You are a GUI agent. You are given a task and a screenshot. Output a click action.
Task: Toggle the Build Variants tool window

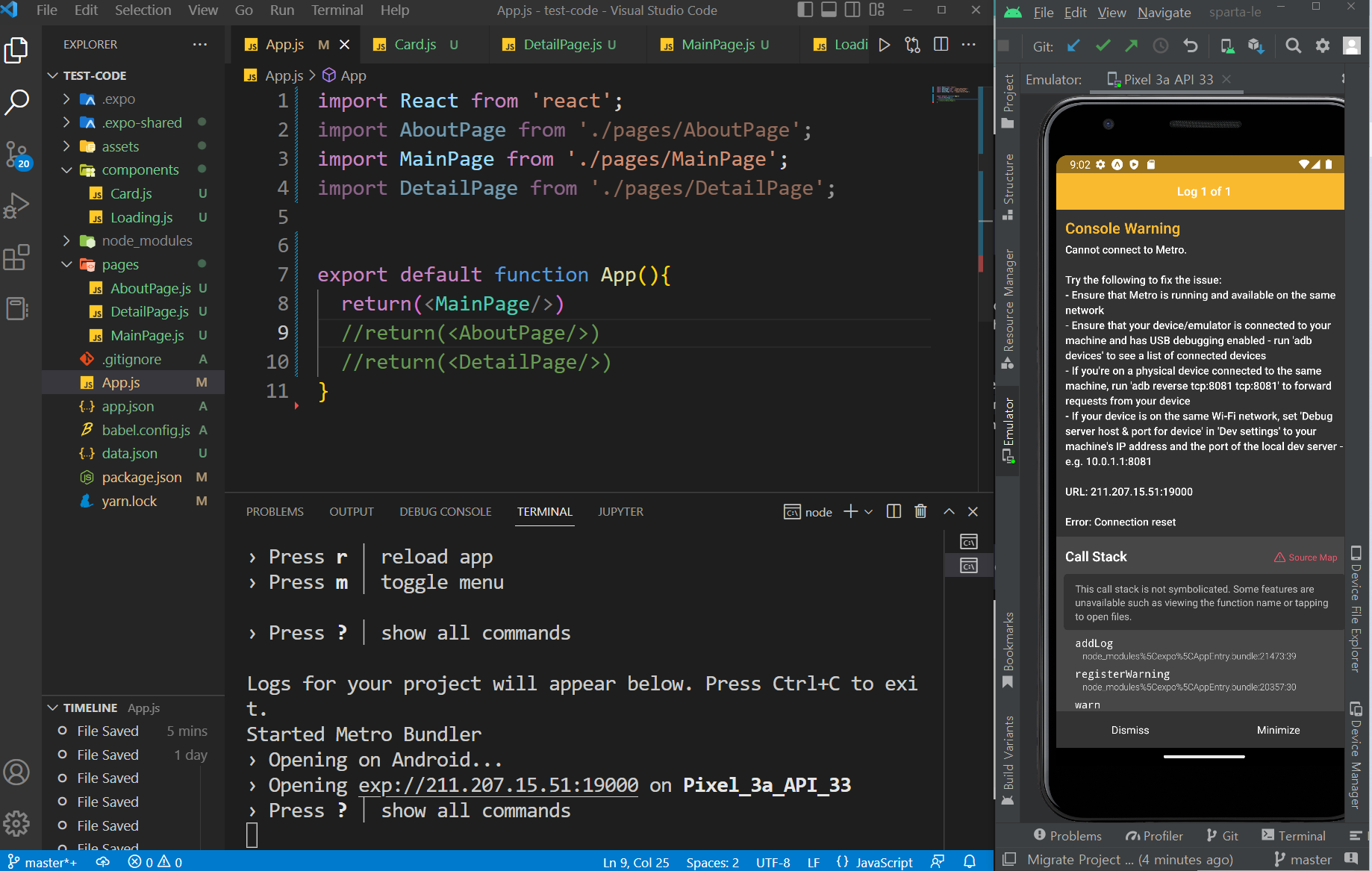tap(1008, 761)
